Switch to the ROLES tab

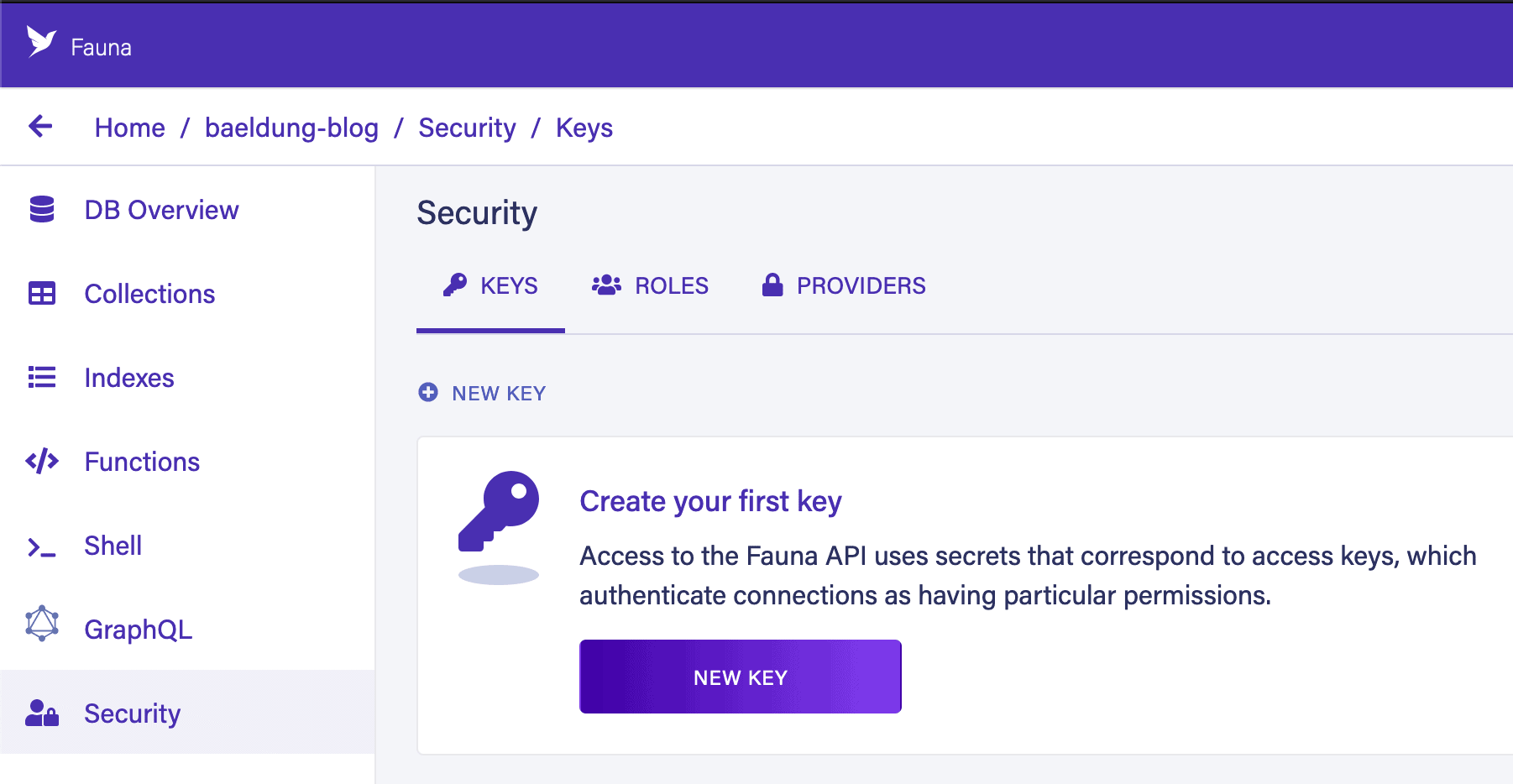(x=650, y=286)
